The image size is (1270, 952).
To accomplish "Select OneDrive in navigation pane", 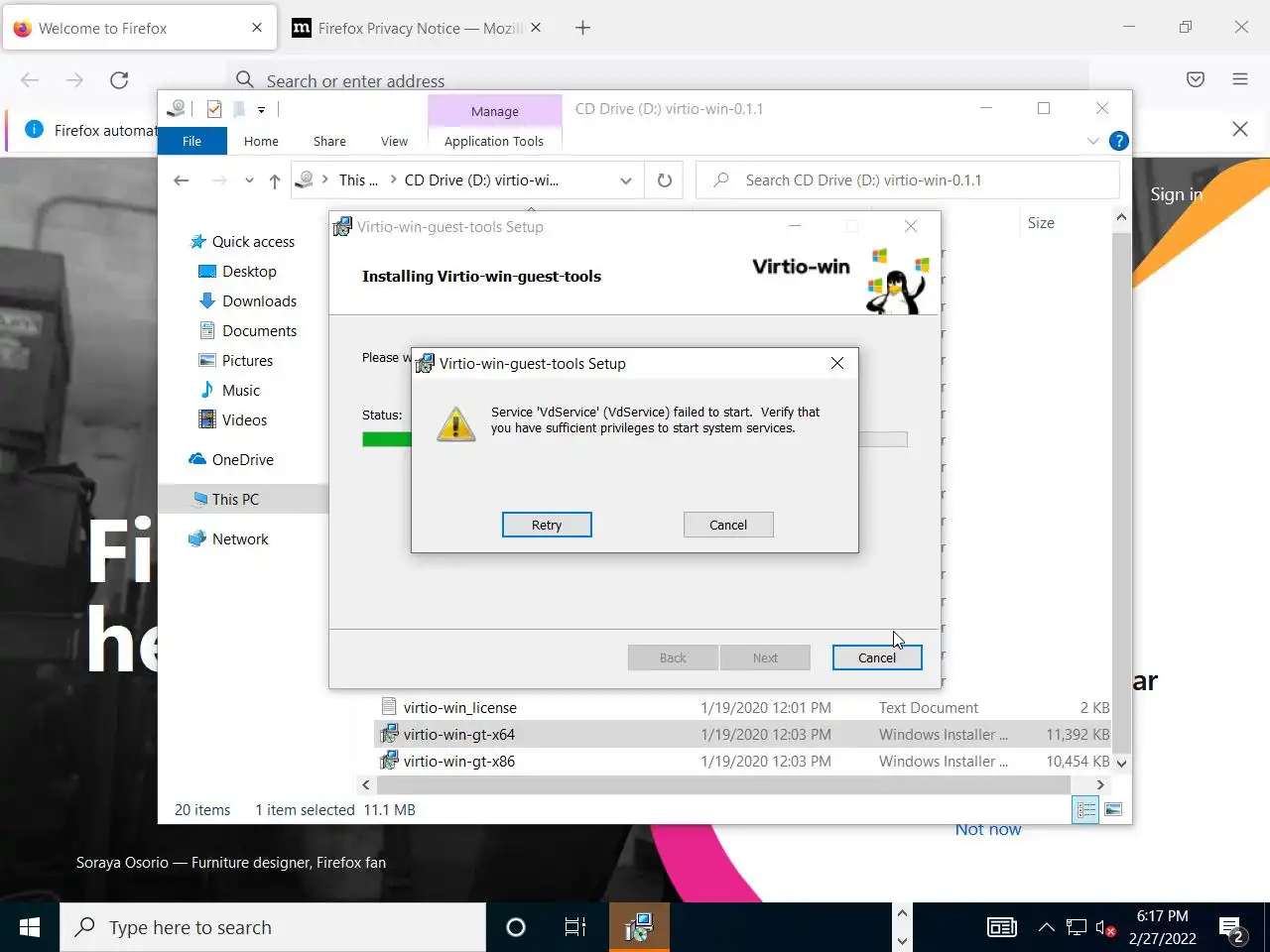I will click(242, 460).
